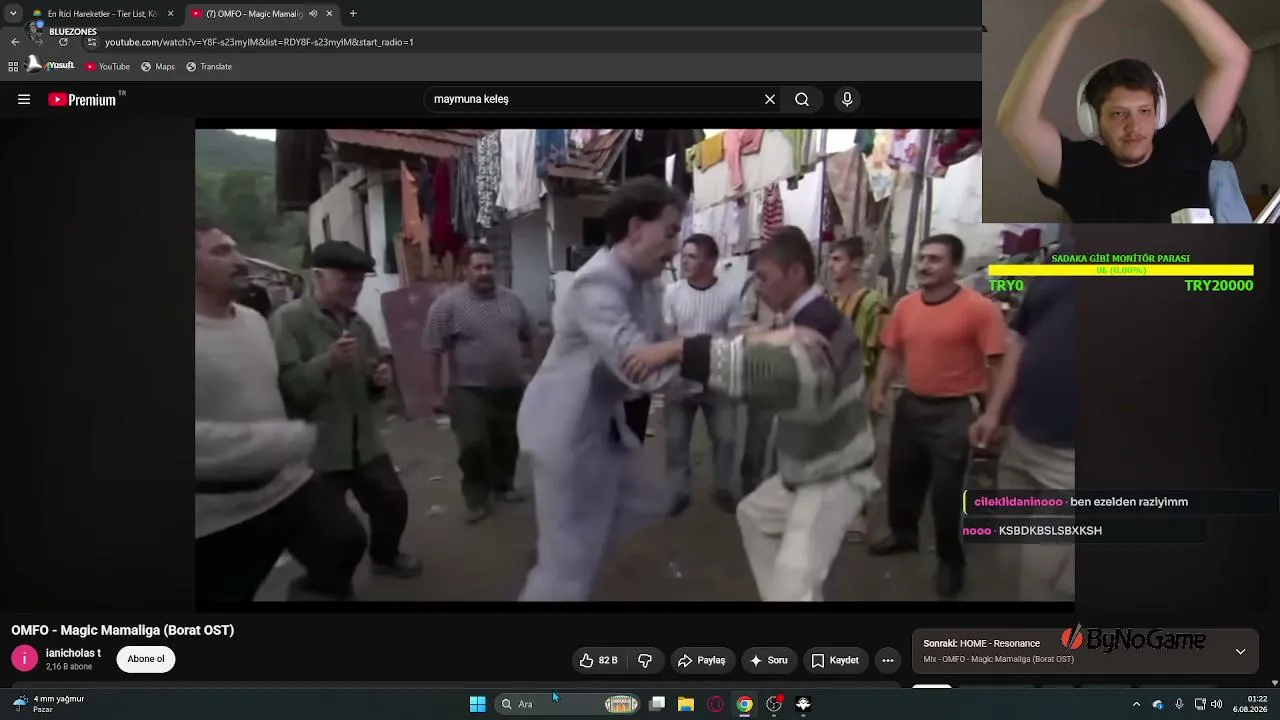This screenshot has width=1280, height=720.
Task: Open the tray microphone indicator
Action: pyautogui.click(x=1179, y=704)
